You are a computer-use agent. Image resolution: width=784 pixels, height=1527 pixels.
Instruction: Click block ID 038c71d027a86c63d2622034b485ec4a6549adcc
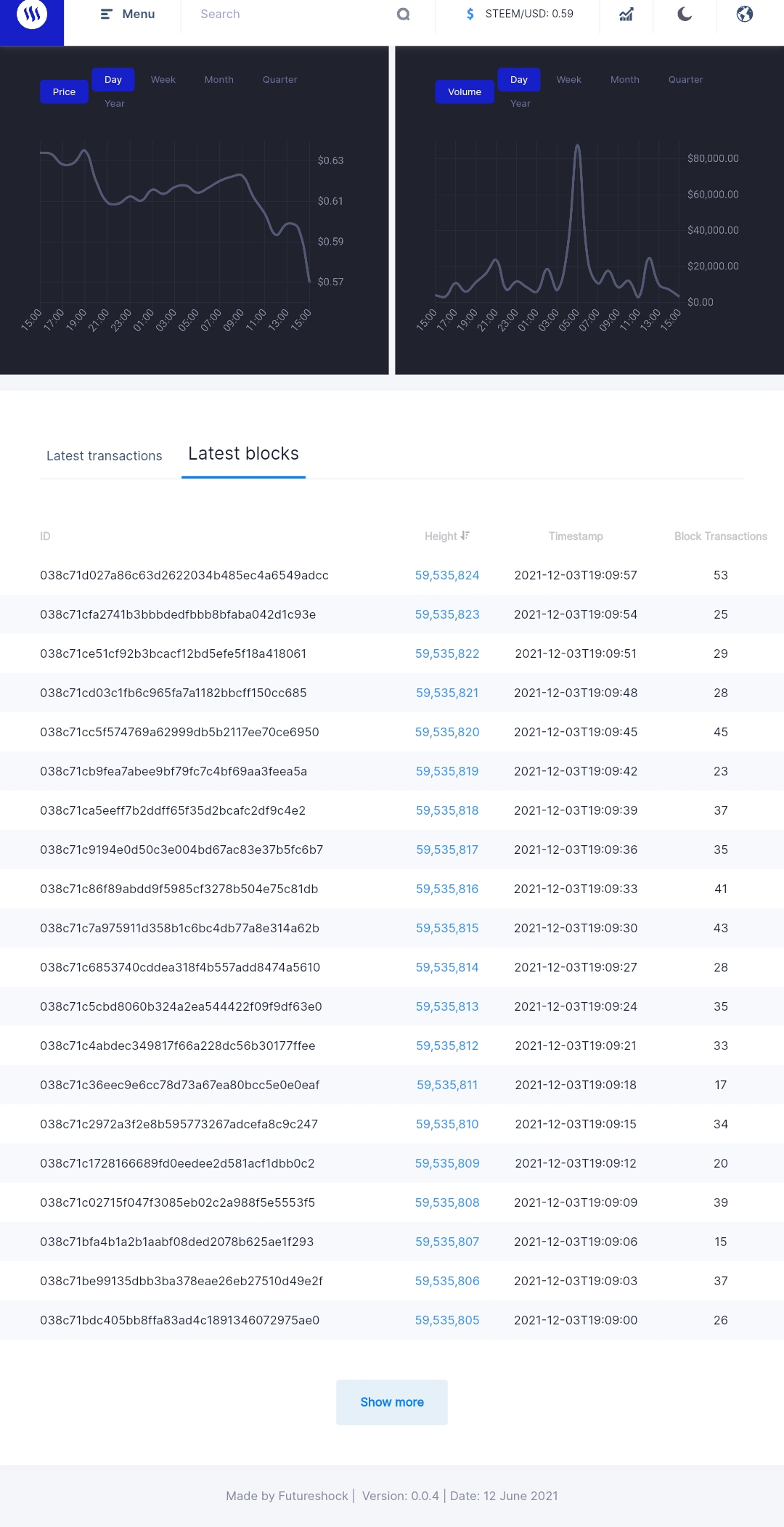coord(184,575)
